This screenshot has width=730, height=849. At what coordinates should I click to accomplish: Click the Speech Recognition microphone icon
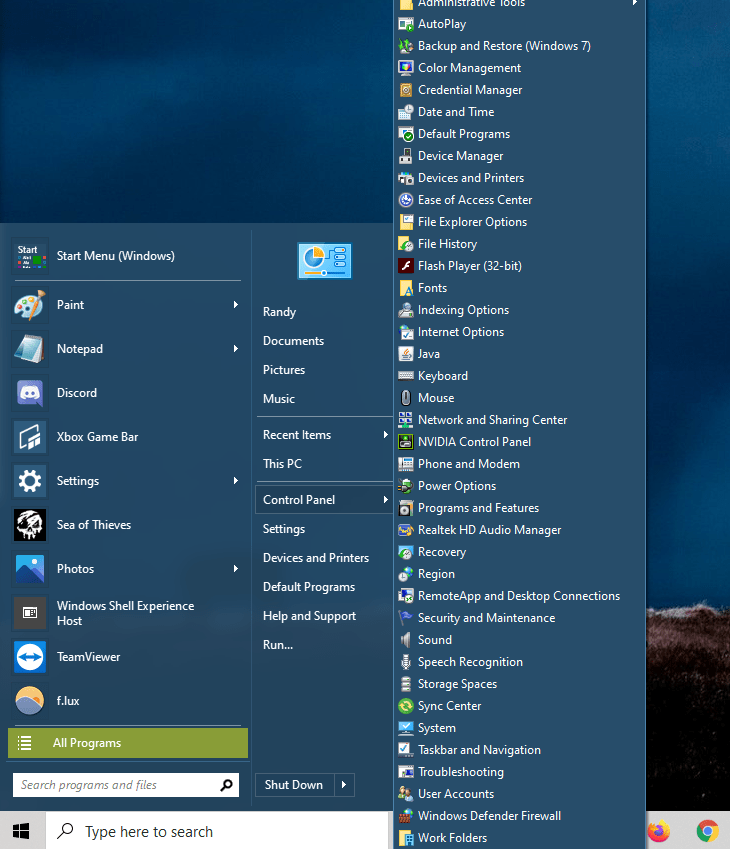click(x=406, y=662)
